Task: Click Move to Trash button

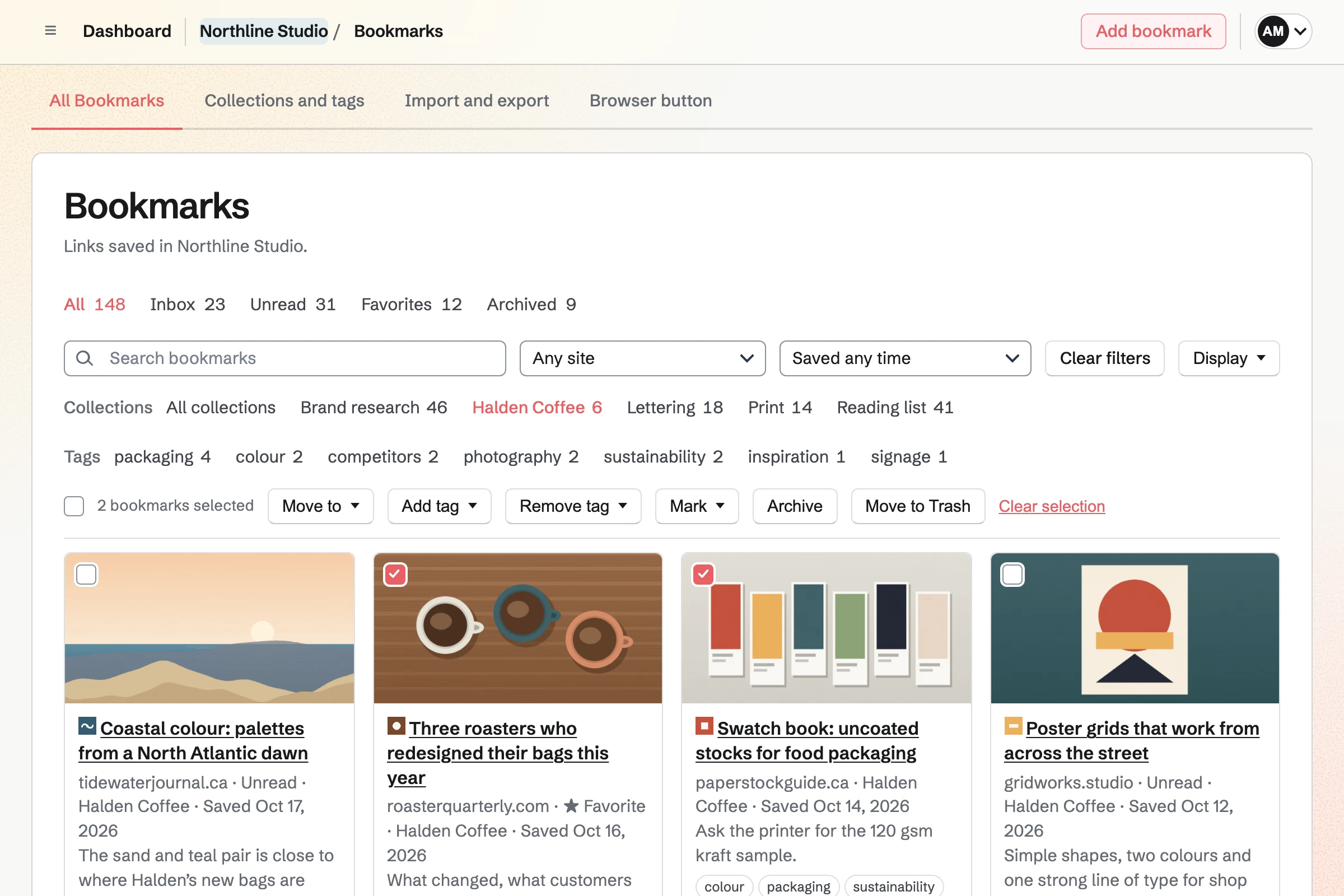Action: click(918, 506)
